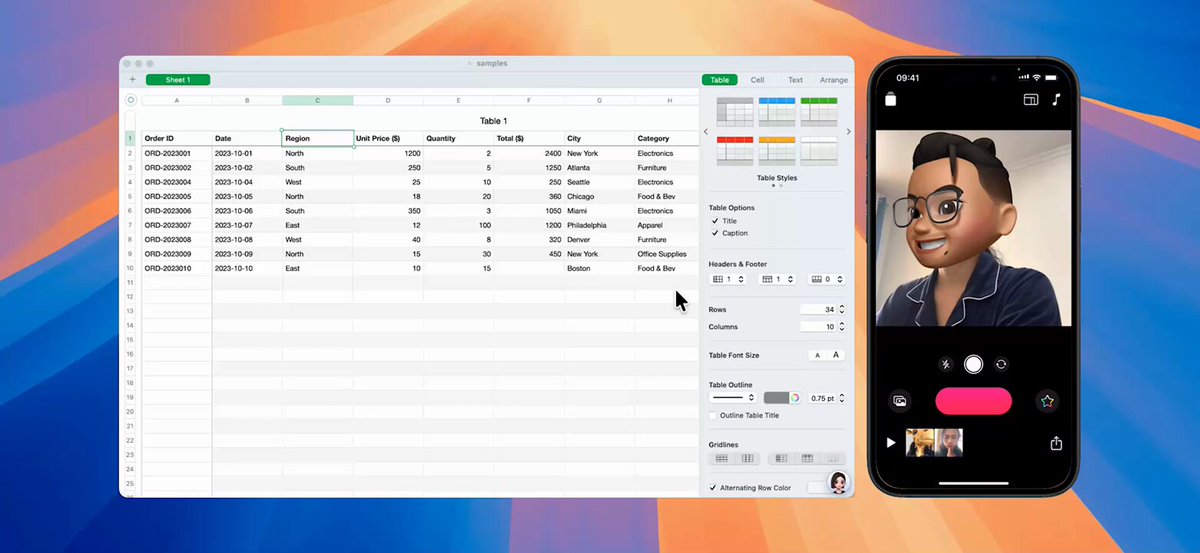Click the table outline color swatch
The width and height of the screenshot is (1200, 553).
tap(776, 398)
